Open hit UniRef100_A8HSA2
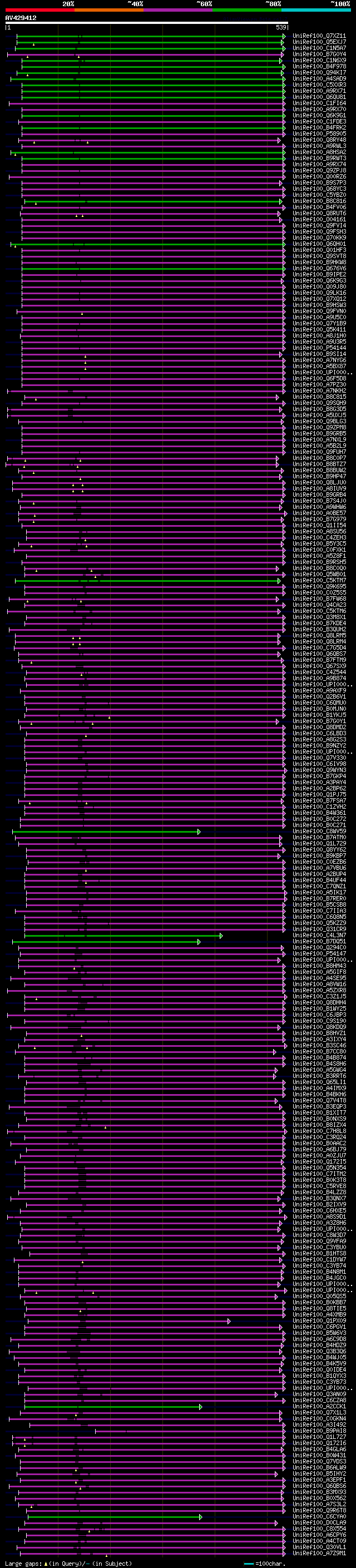 point(319,152)
